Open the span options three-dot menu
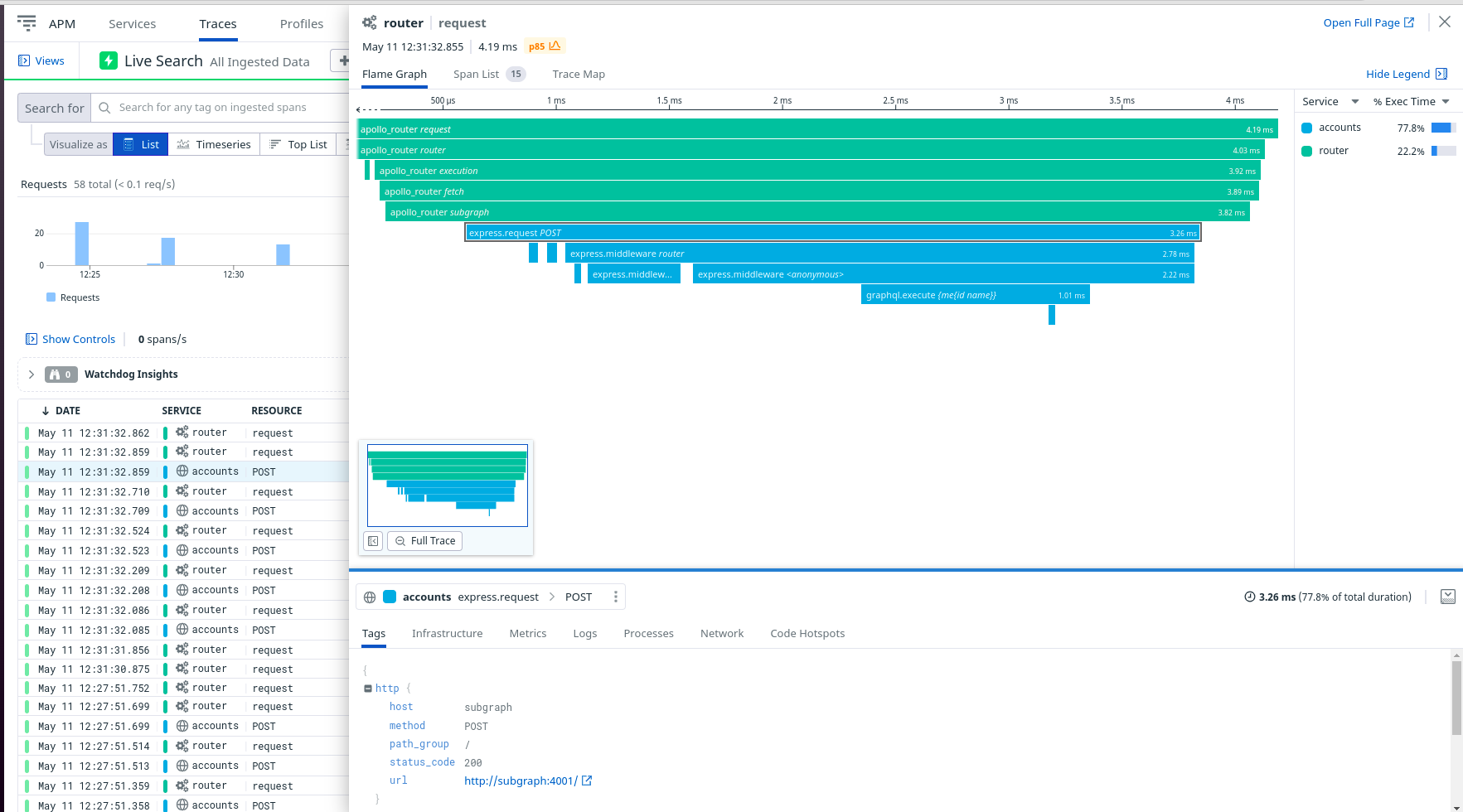The width and height of the screenshot is (1463, 812). 615,597
